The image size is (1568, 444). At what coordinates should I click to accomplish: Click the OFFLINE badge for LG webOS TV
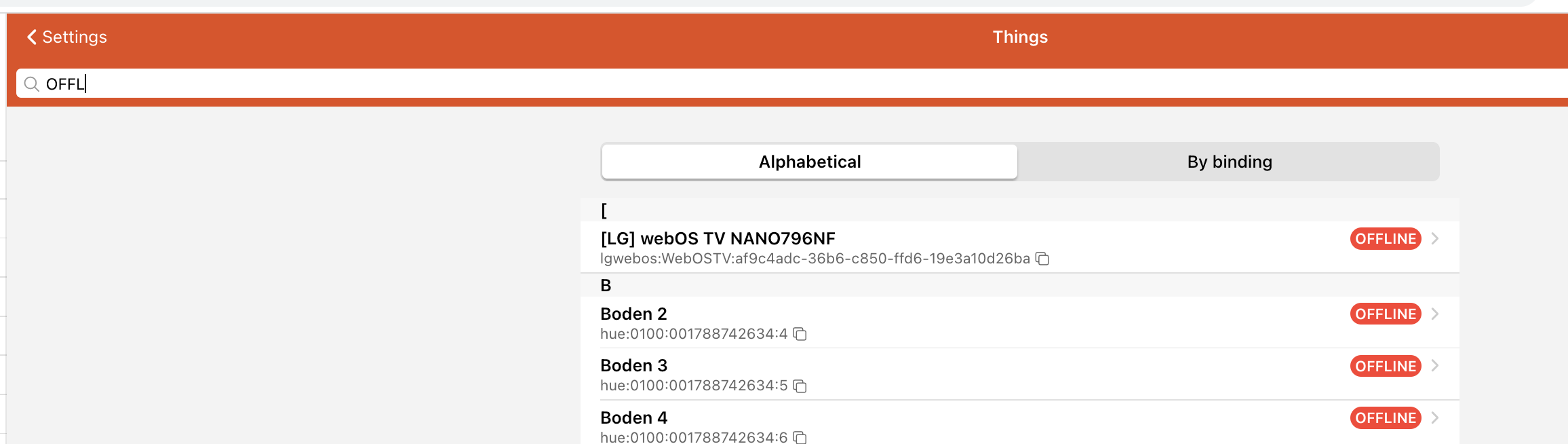tap(1385, 238)
